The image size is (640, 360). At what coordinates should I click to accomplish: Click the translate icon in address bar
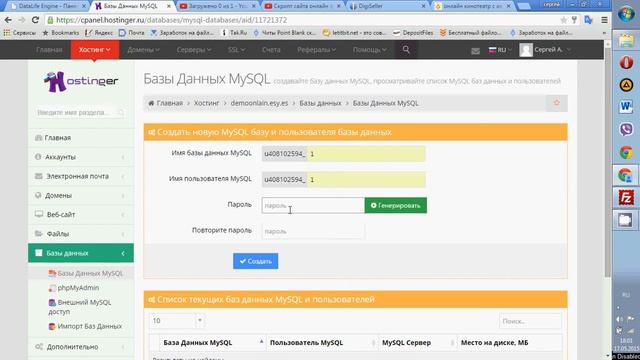pyautogui.click(x=588, y=20)
